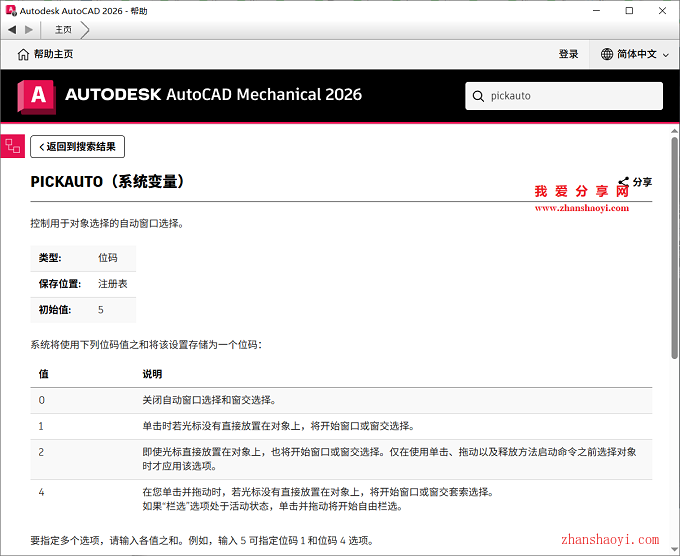The image size is (680, 556).
Task: Open the 主页 breadcrumb tab
Action: tap(63, 29)
